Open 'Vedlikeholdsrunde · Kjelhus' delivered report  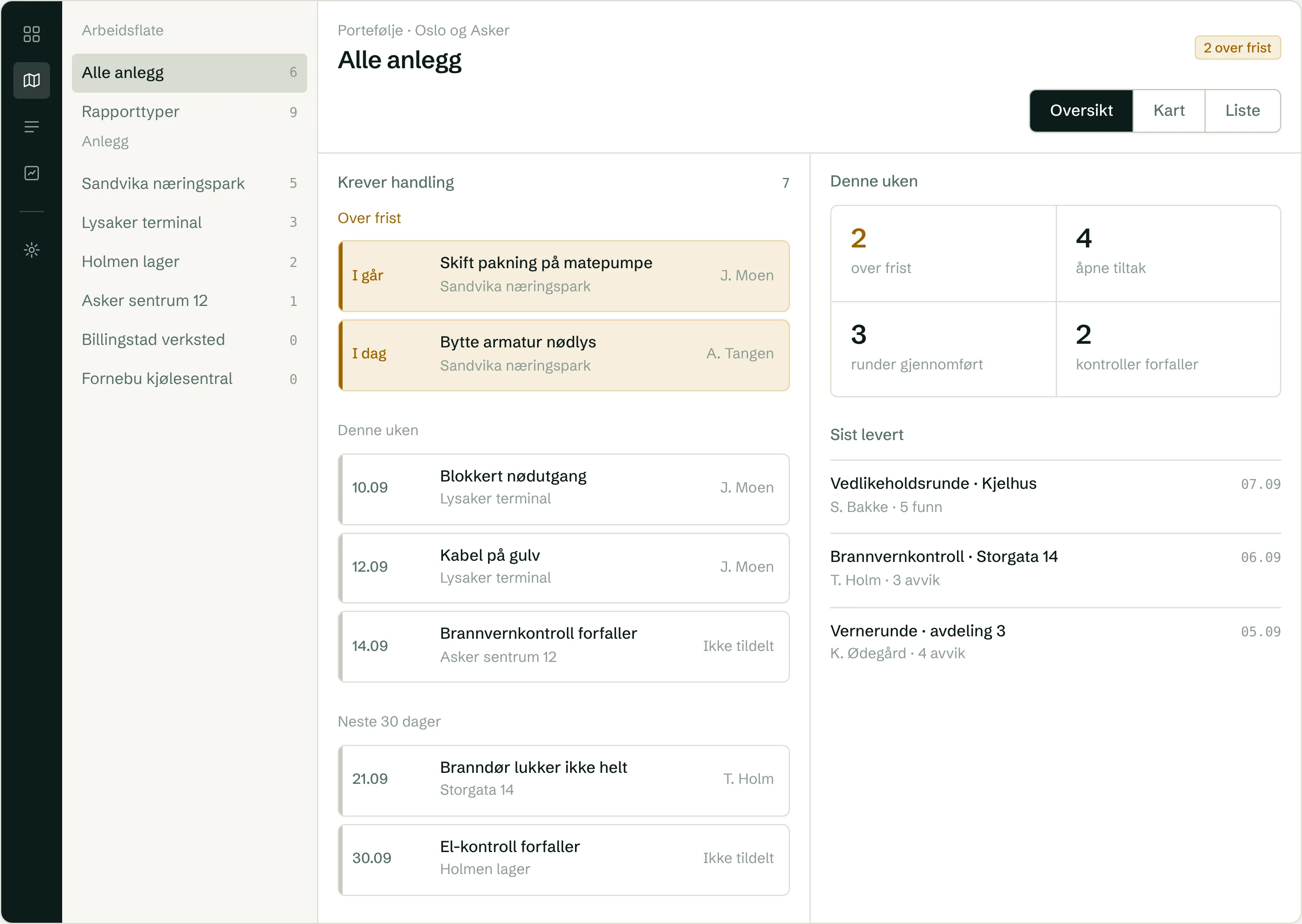[x=1055, y=496]
